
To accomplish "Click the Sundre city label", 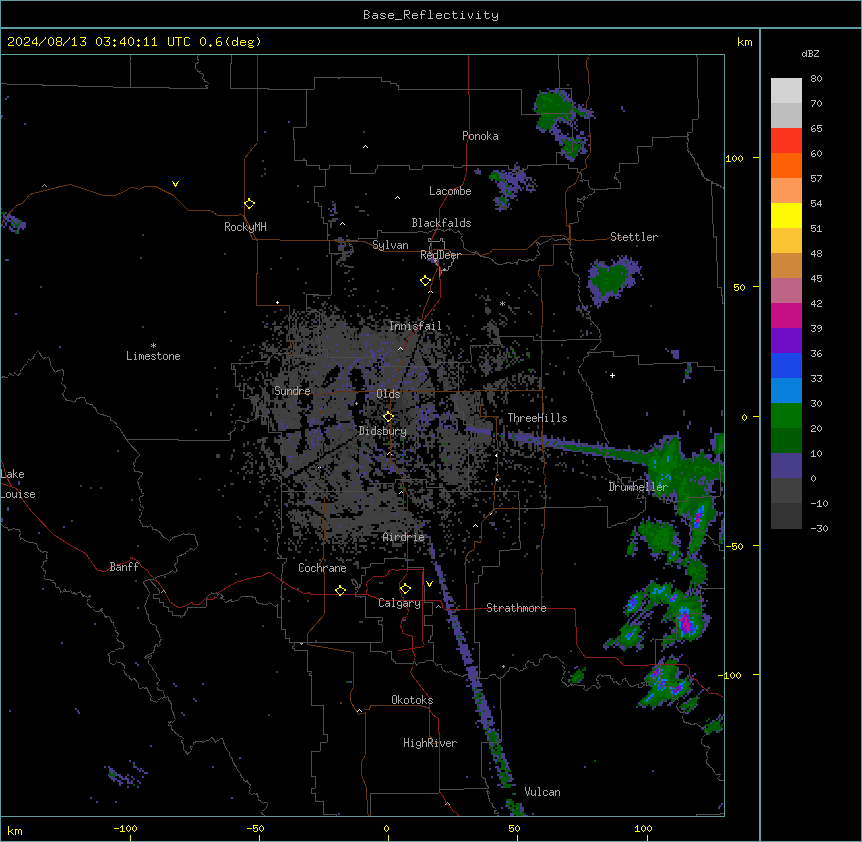I will coord(292,391).
